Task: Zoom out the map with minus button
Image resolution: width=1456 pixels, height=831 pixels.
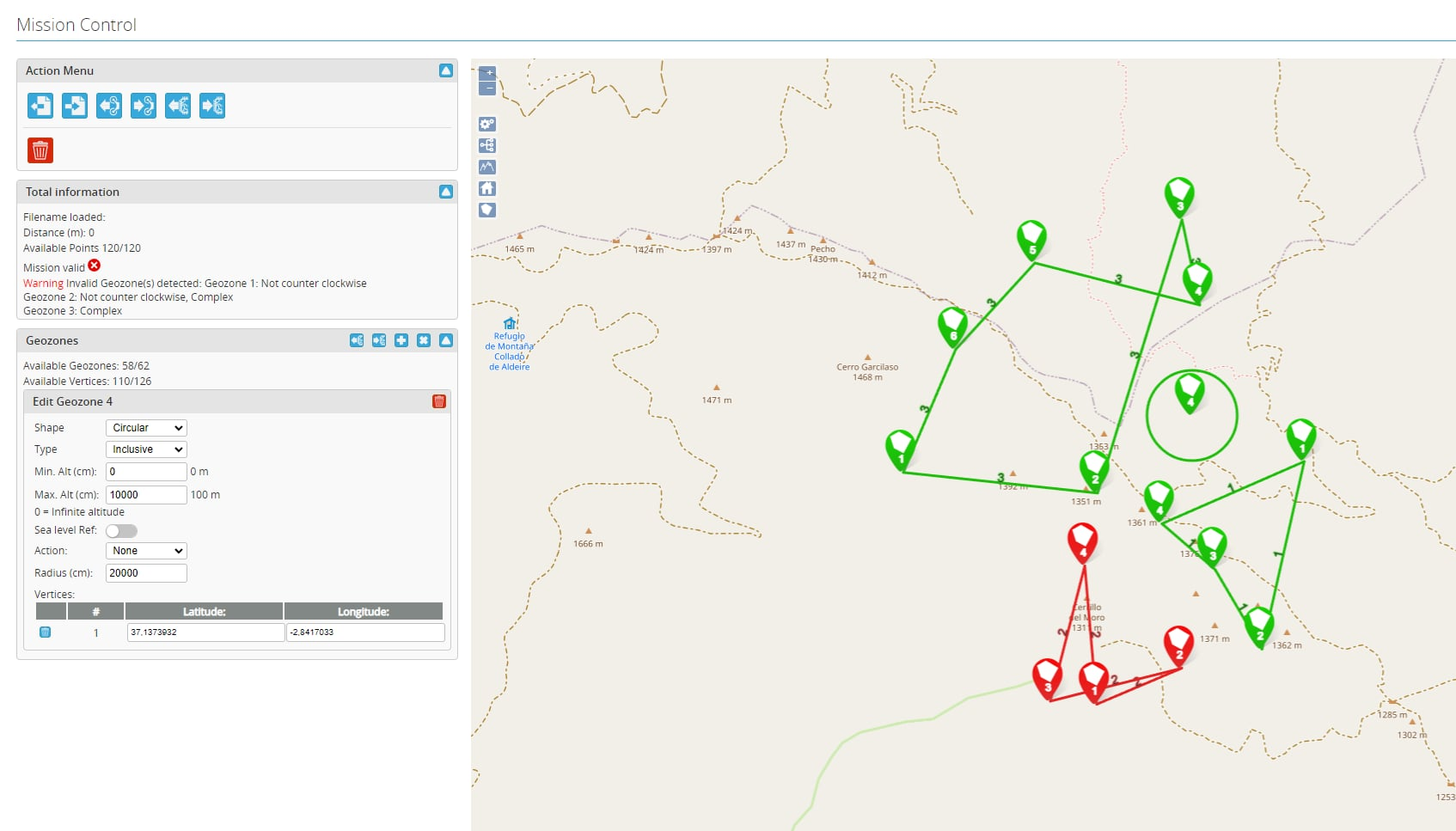Action: pos(487,89)
